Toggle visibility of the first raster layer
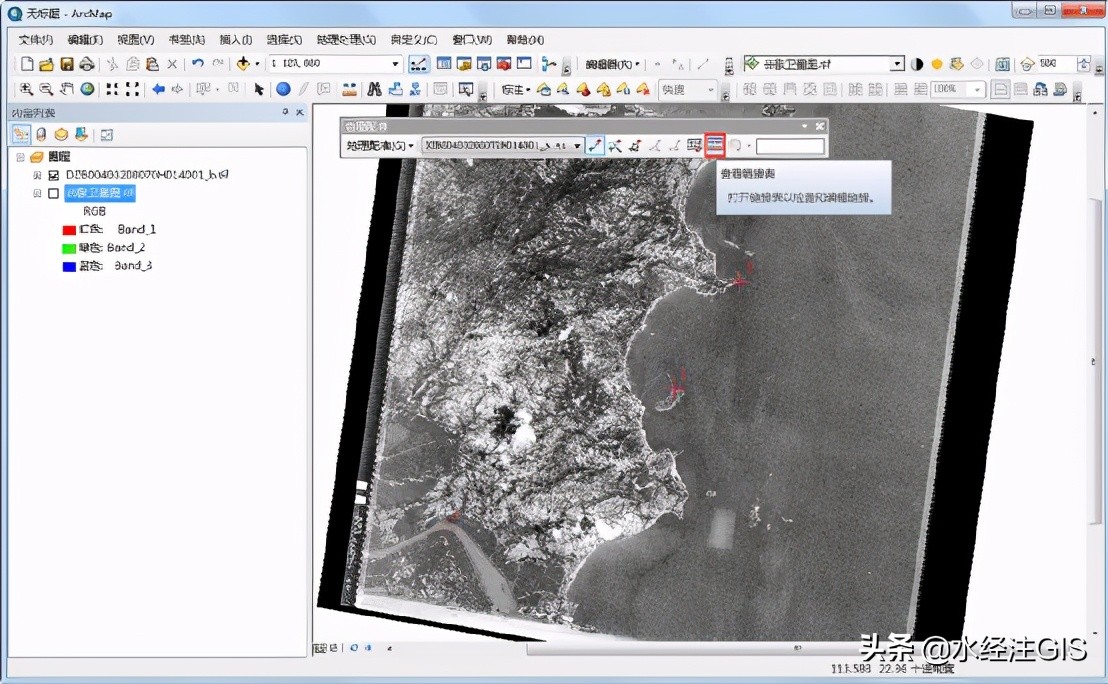 click(54, 175)
